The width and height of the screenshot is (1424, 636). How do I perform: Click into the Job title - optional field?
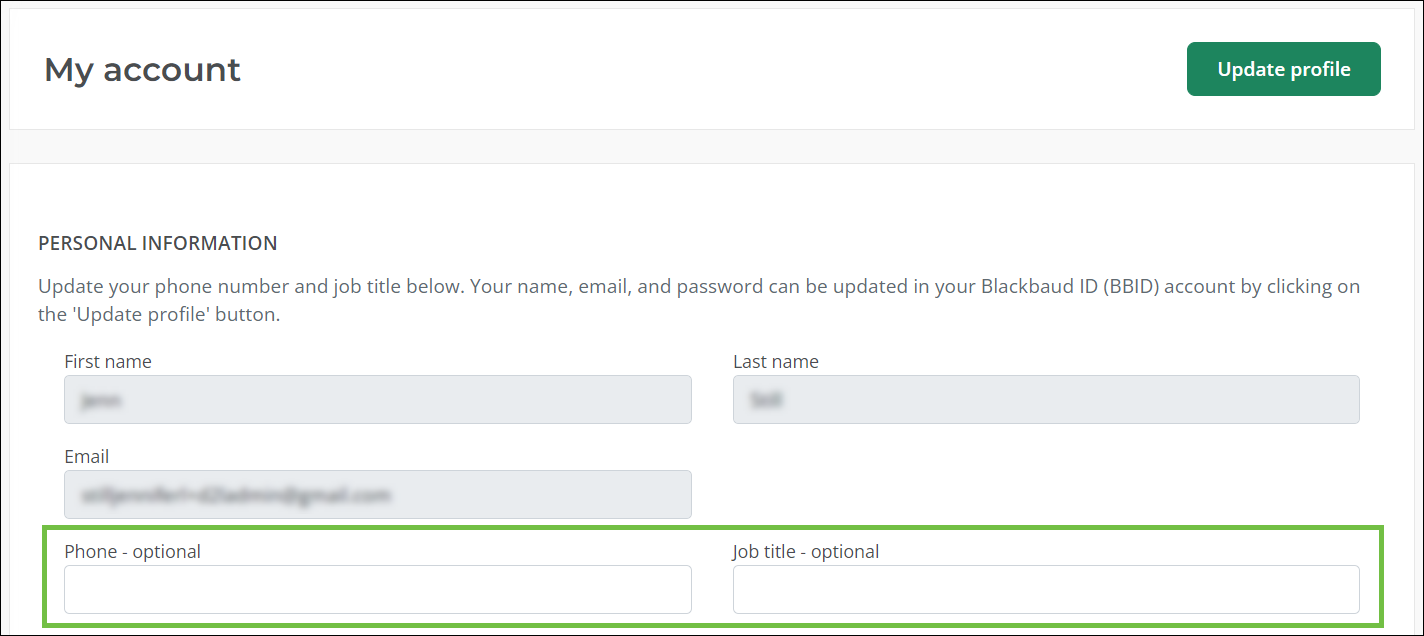point(1045,589)
